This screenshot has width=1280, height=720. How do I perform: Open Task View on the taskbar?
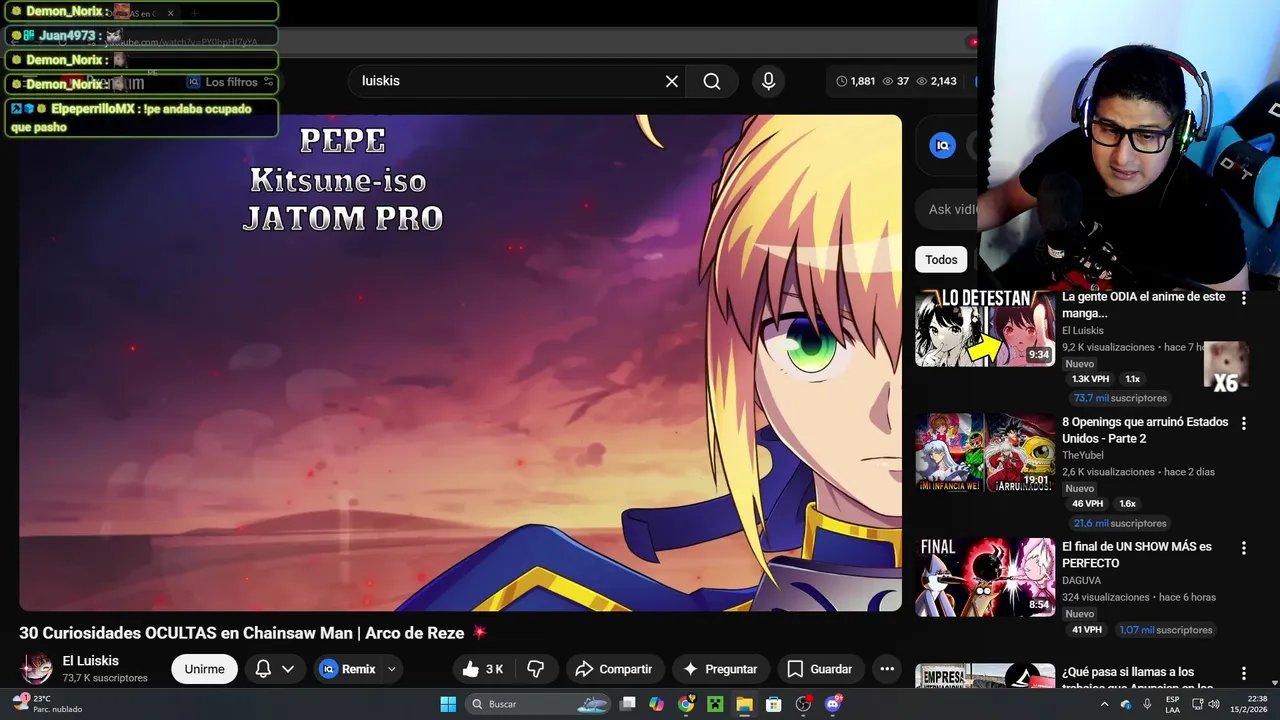pyautogui.click(x=628, y=704)
